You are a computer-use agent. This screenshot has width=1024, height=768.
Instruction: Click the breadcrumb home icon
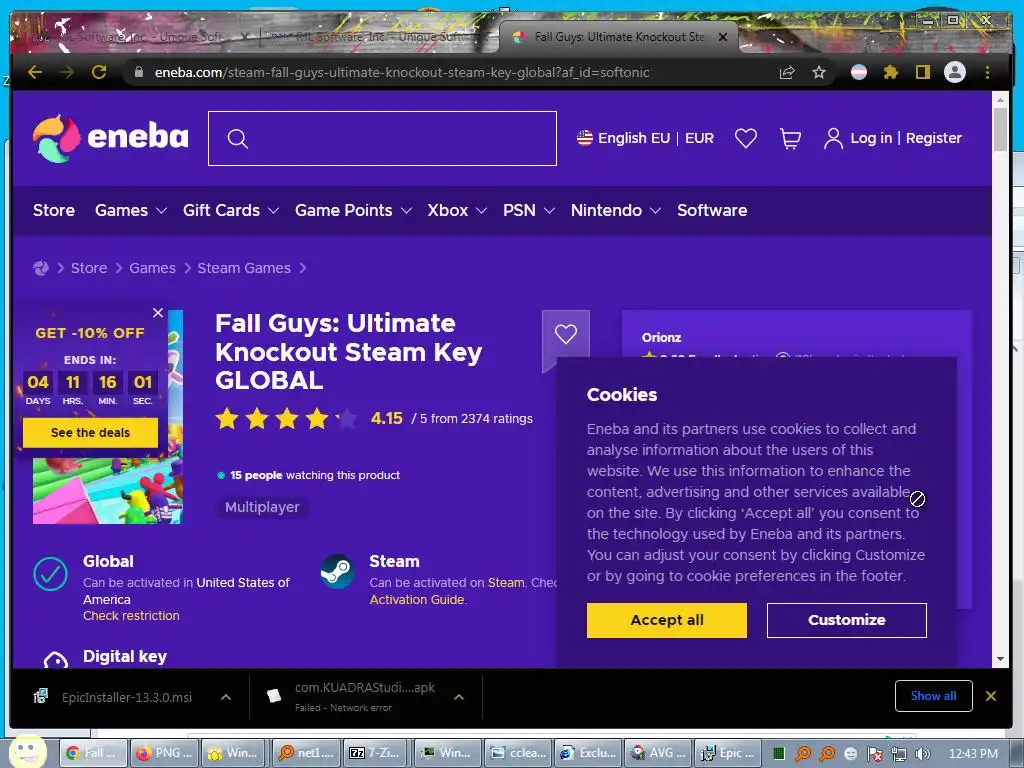pyautogui.click(x=40, y=268)
